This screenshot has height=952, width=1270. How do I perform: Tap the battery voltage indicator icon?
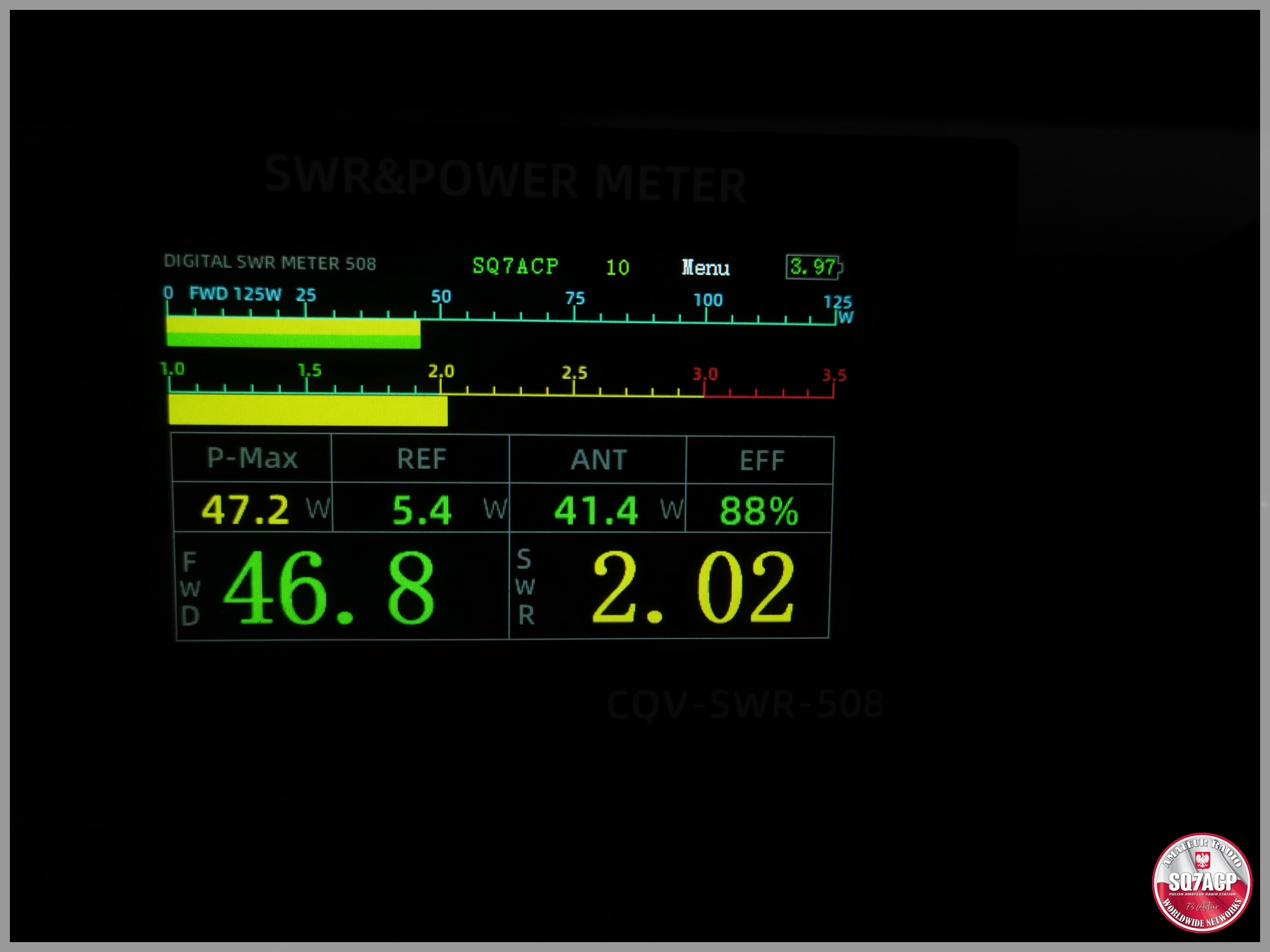(x=814, y=267)
